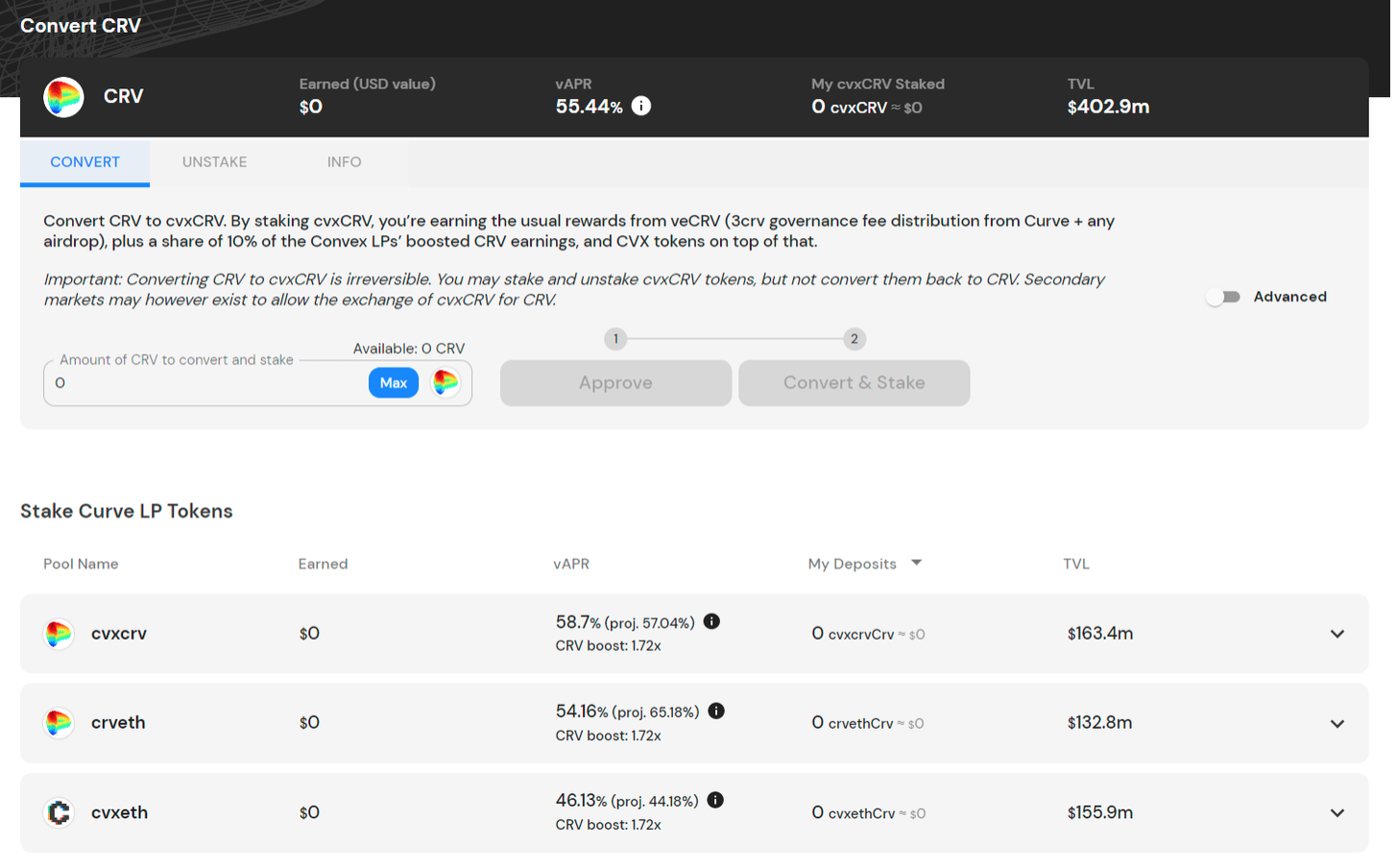Click the crveth pool icon
This screenshot has width=1396, height=868.
(59, 725)
